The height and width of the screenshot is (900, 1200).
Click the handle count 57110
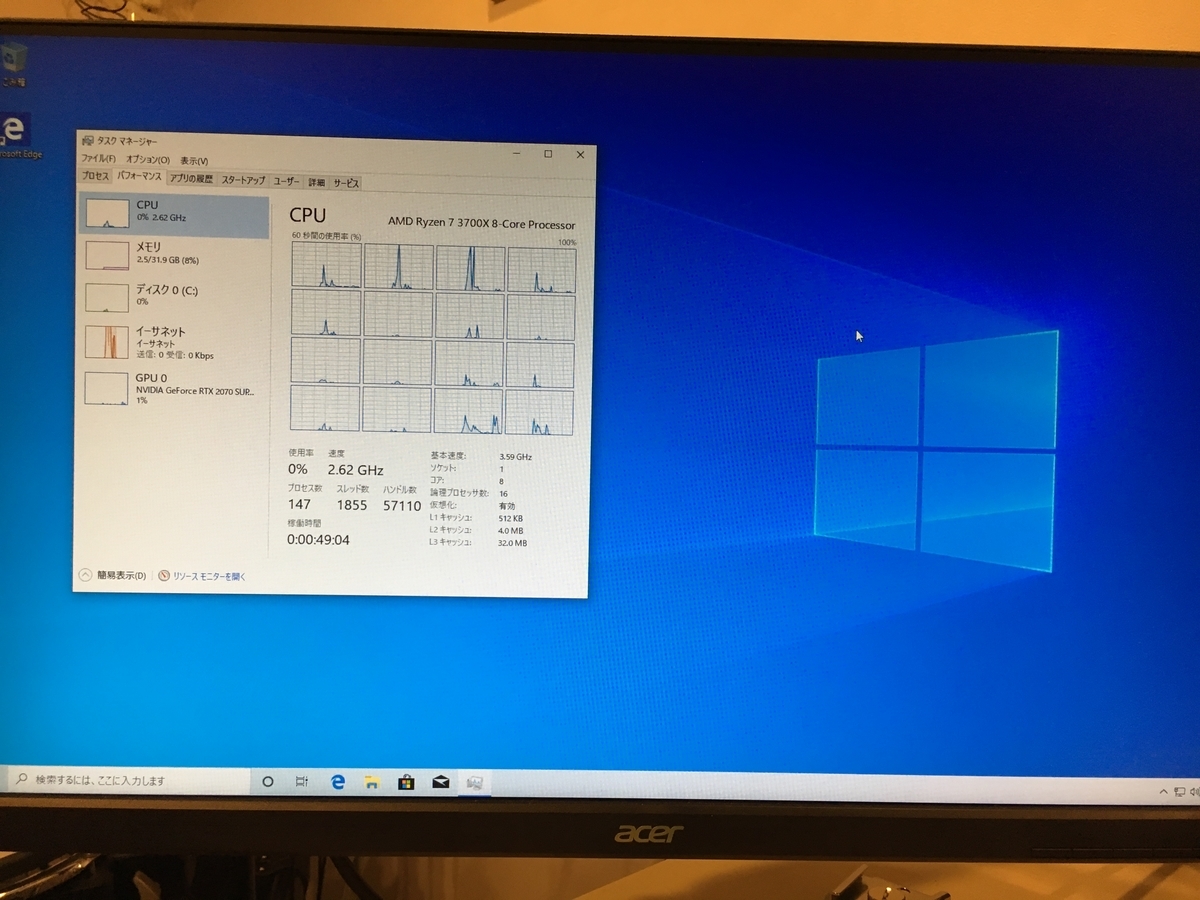(402, 506)
